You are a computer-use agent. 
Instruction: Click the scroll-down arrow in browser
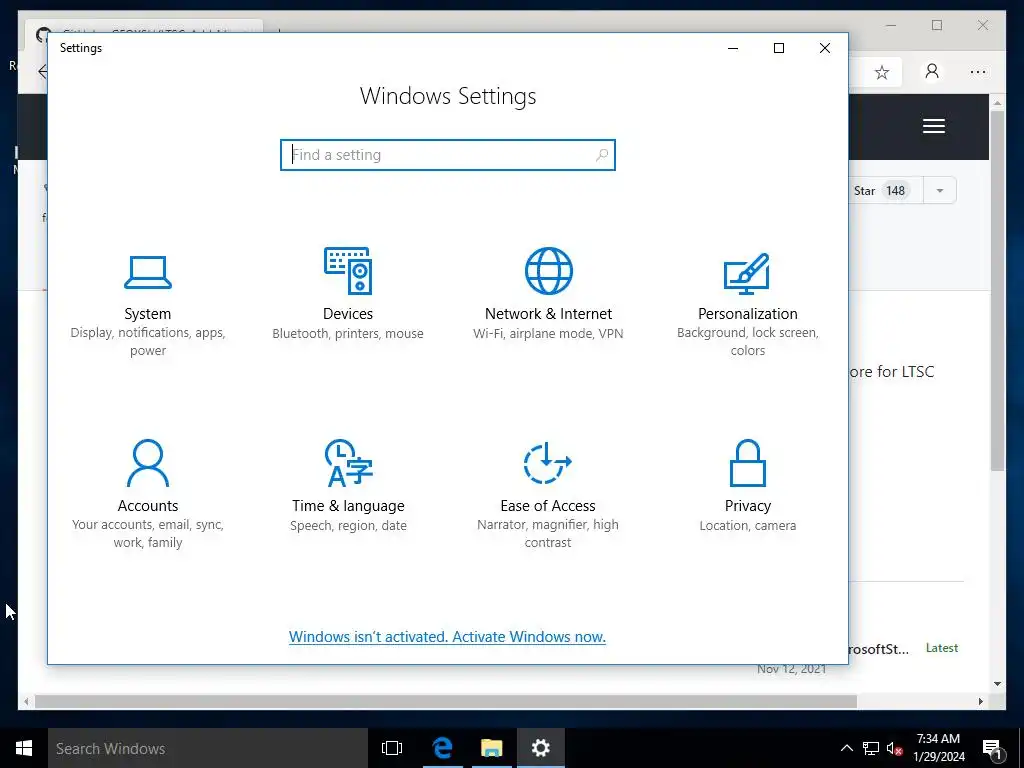[x=997, y=684]
